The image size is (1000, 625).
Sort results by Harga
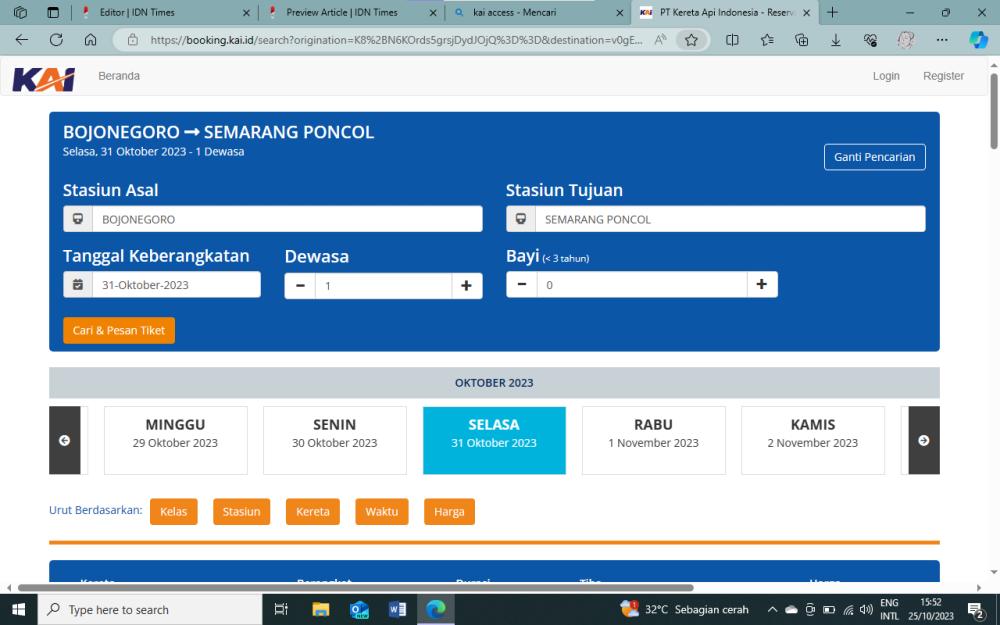[x=449, y=511]
